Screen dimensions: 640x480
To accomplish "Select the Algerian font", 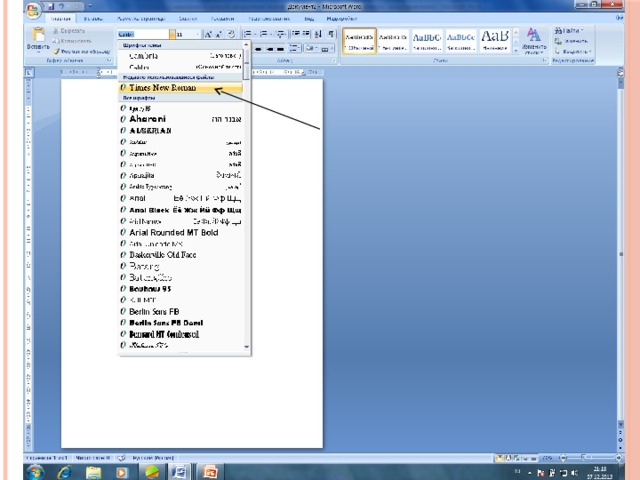I will click(x=181, y=131).
